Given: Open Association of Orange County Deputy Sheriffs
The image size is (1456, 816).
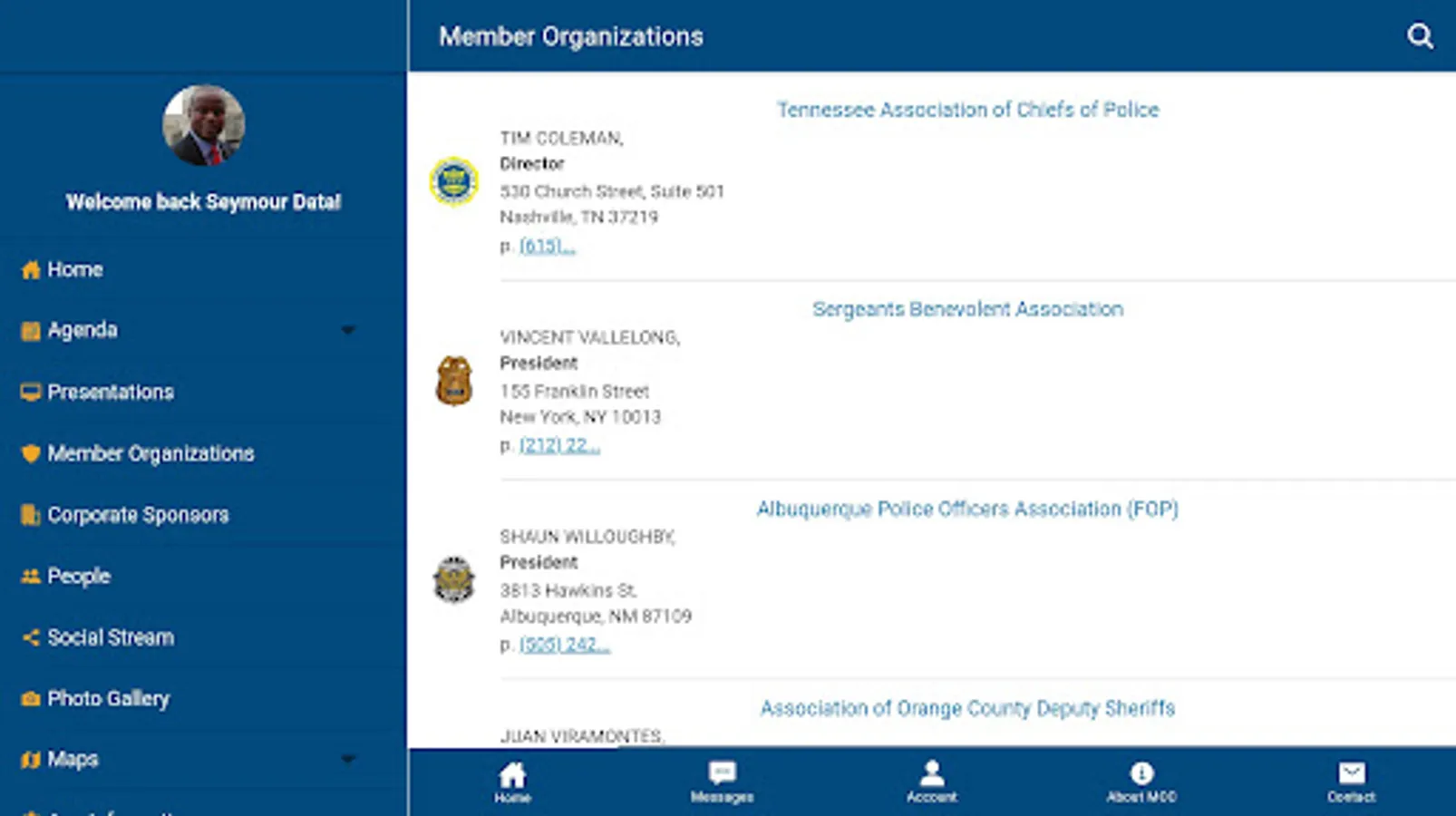Looking at the screenshot, I should point(967,708).
